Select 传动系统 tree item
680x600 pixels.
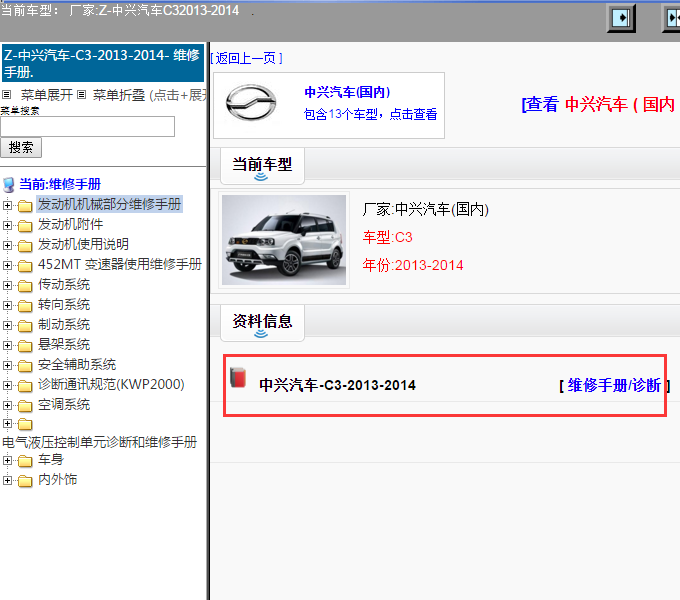pos(64,284)
